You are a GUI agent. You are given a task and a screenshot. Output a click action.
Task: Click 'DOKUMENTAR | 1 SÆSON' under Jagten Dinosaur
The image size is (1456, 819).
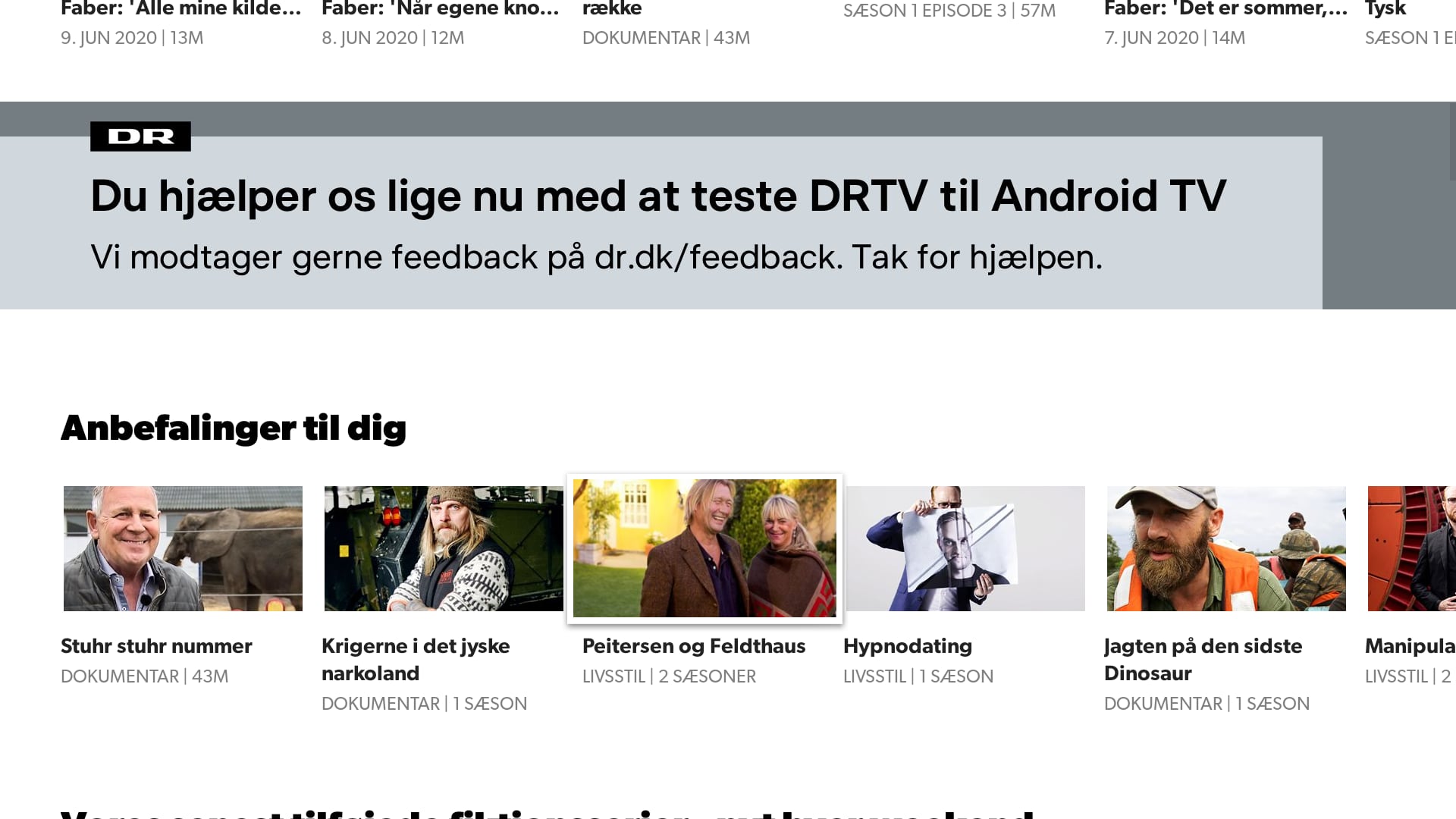click(x=1207, y=704)
